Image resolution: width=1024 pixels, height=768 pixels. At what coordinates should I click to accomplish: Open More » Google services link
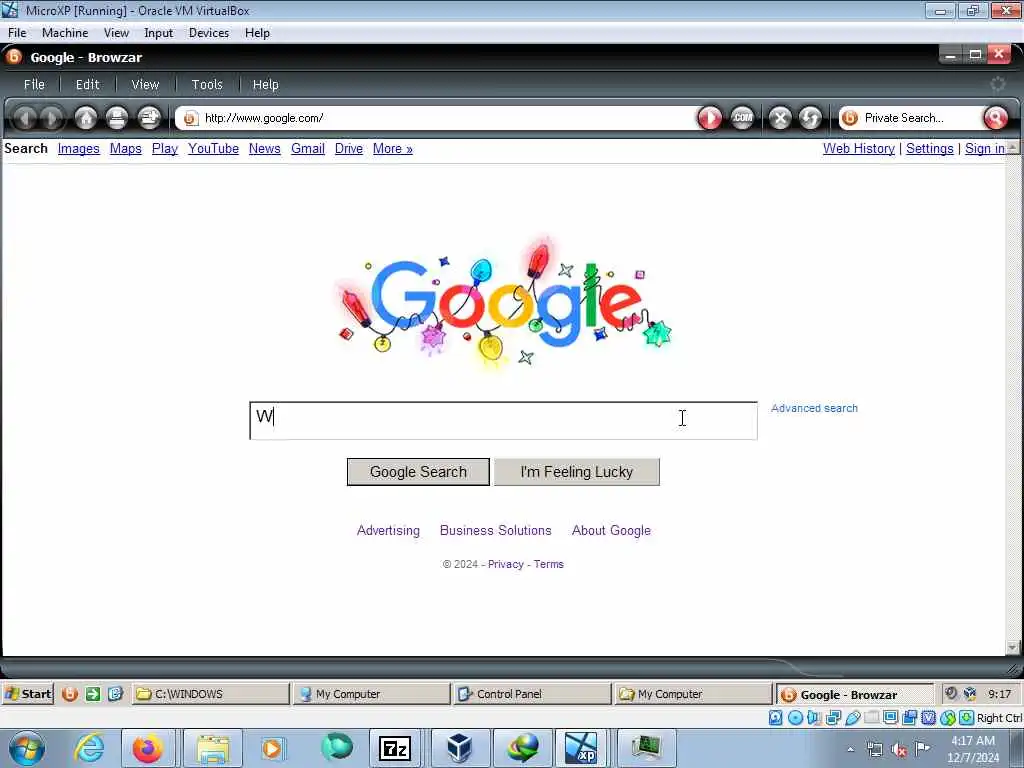tap(392, 149)
